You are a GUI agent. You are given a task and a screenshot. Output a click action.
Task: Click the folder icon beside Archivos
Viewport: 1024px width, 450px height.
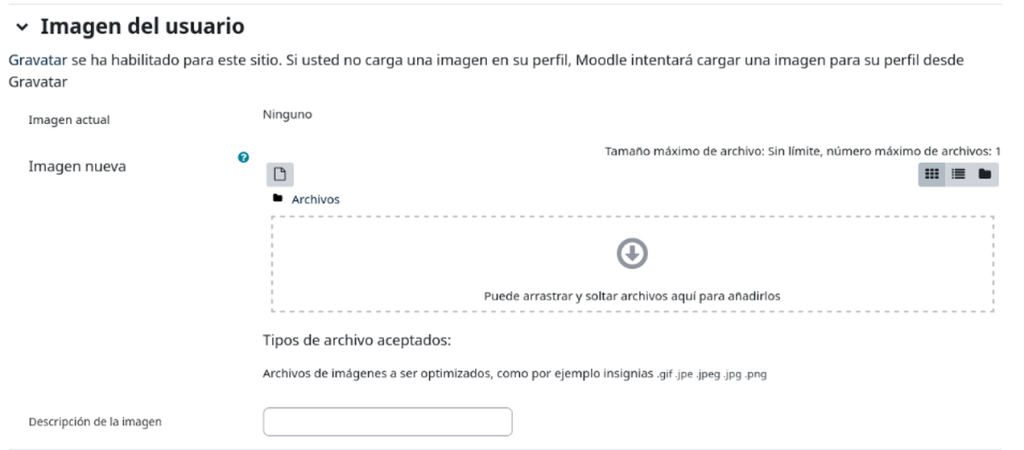coord(278,198)
